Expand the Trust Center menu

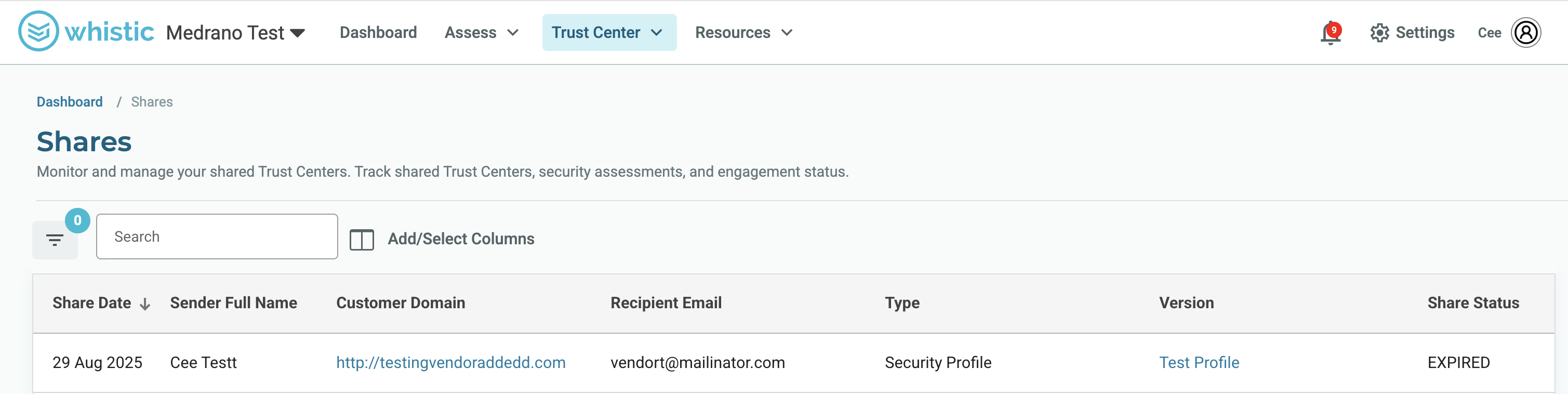pos(609,33)
